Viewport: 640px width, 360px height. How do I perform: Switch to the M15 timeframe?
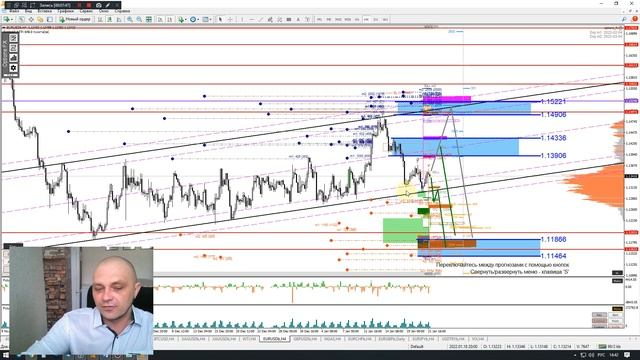(338, 19)
